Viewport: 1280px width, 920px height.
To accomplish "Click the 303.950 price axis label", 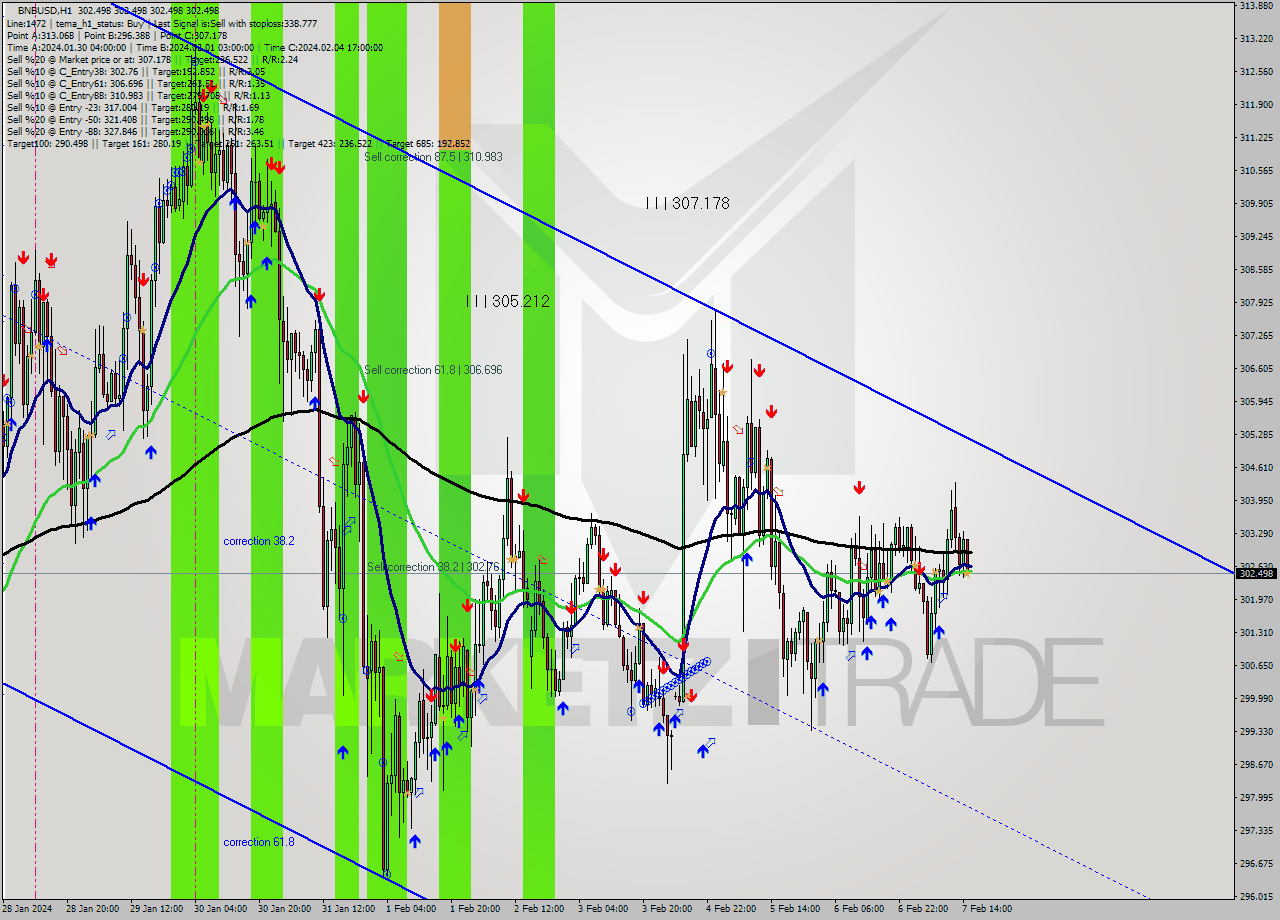I will (1256, 500).
